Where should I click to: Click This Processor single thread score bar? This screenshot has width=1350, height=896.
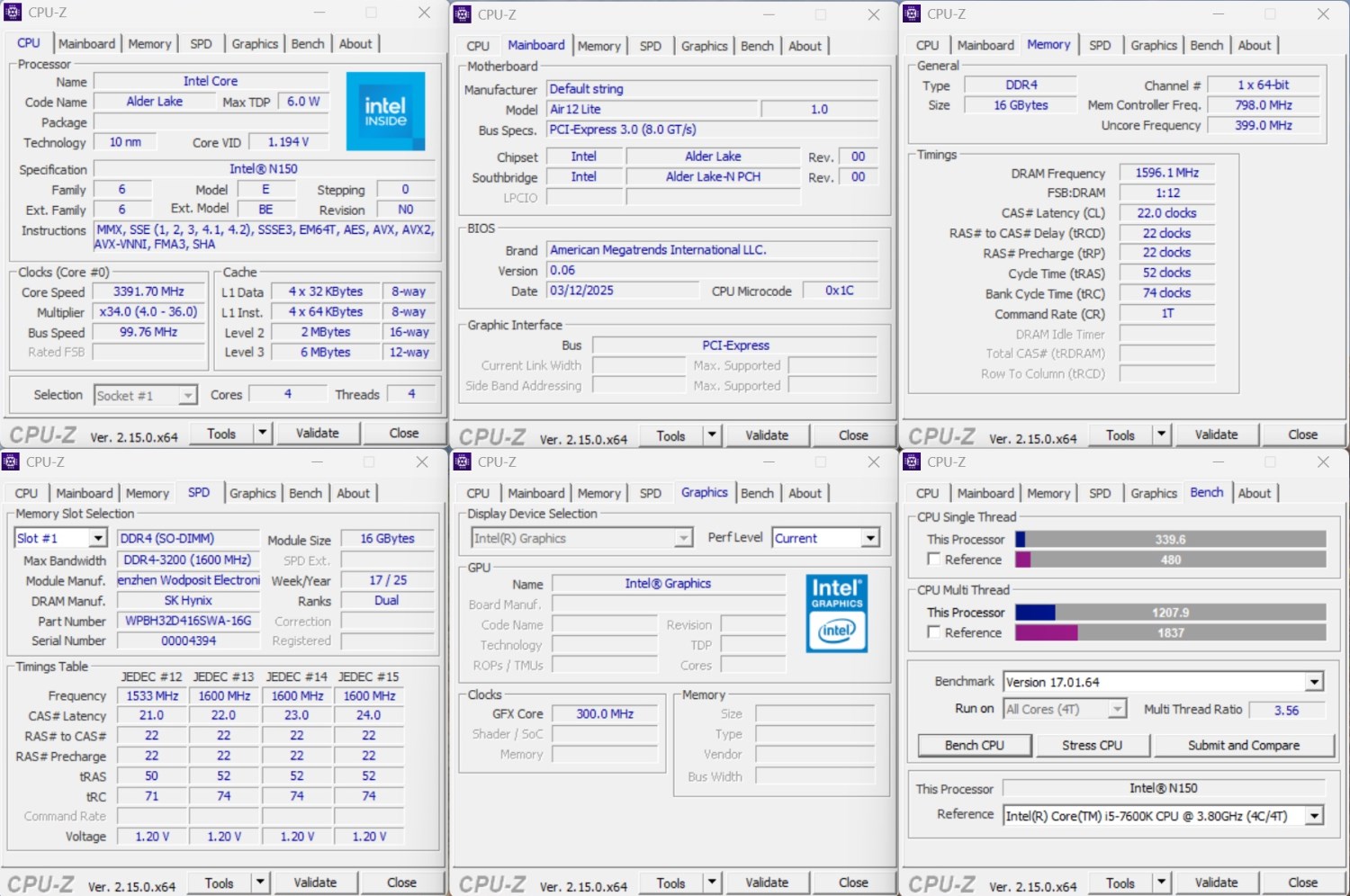pos(1170,540)
